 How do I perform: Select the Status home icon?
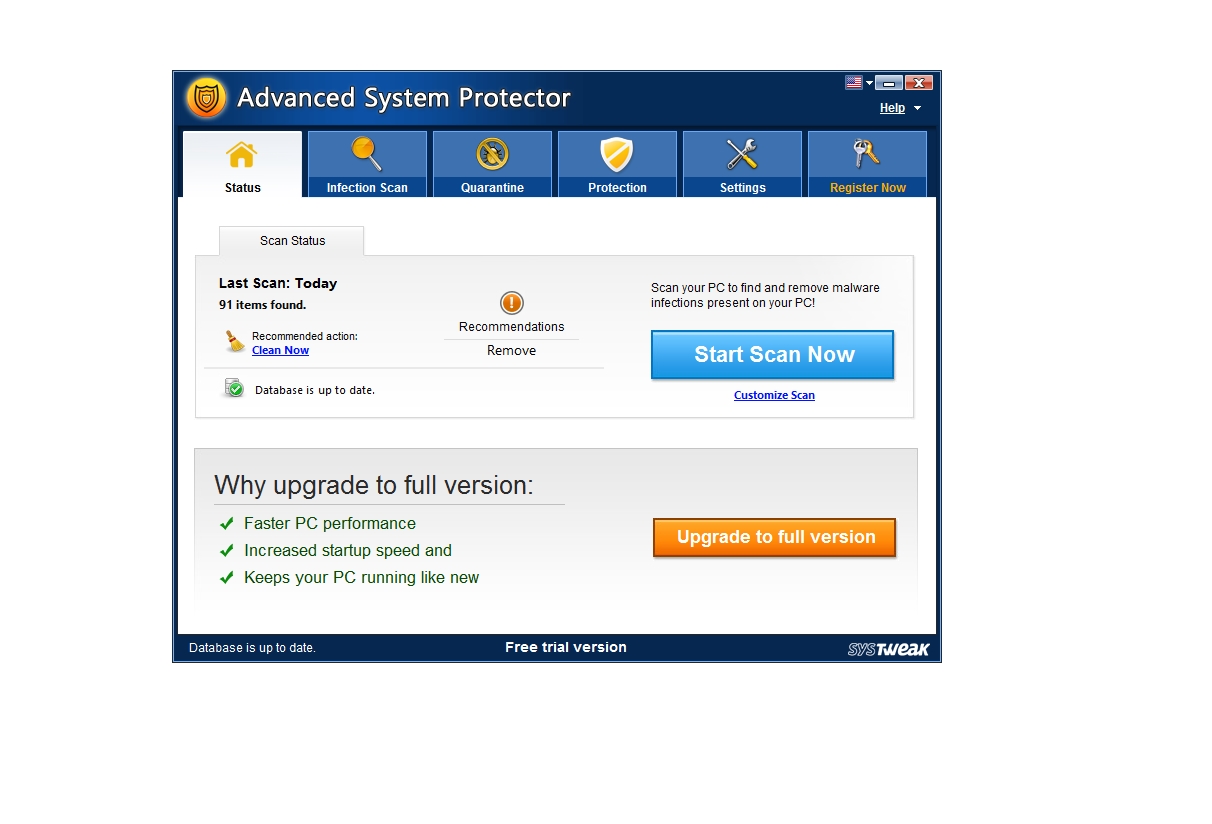coord(242,155)
